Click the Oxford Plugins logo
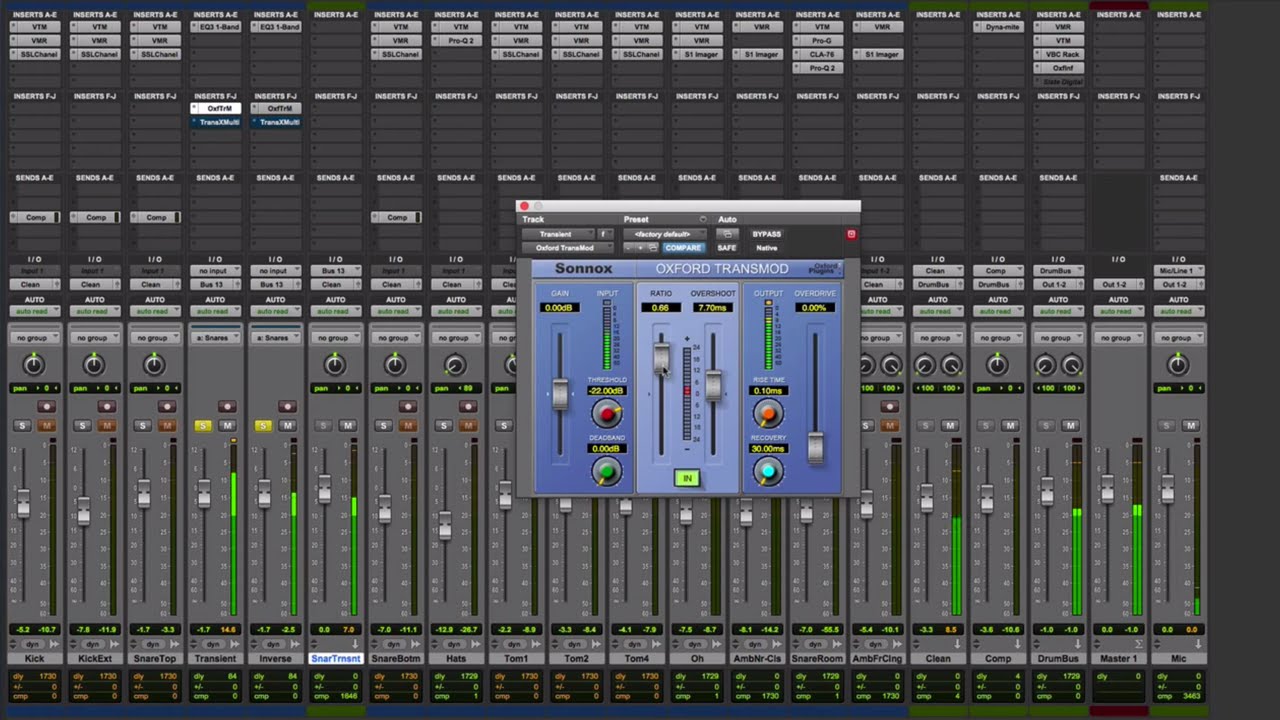Screen dimensions: 1280x720 [x=823, y=269]
